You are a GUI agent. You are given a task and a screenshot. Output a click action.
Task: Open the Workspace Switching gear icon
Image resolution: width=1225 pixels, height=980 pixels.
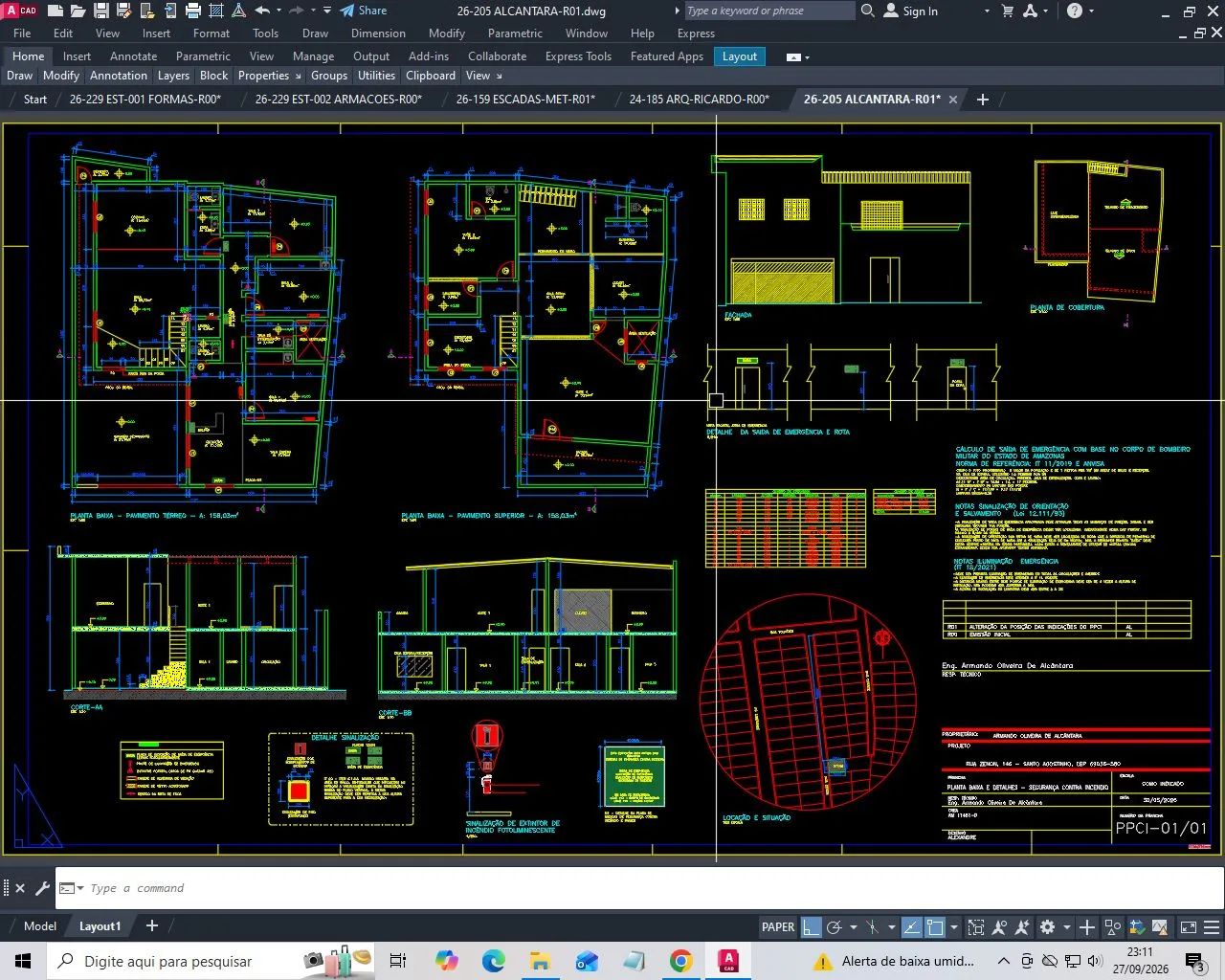(1048, 926)
